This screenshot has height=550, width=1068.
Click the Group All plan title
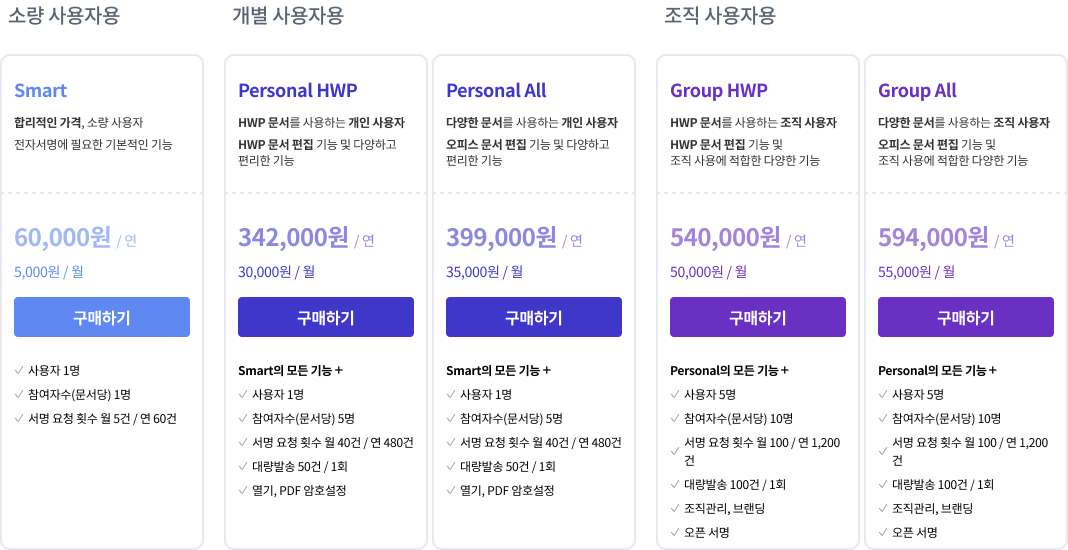click(917, 91)
